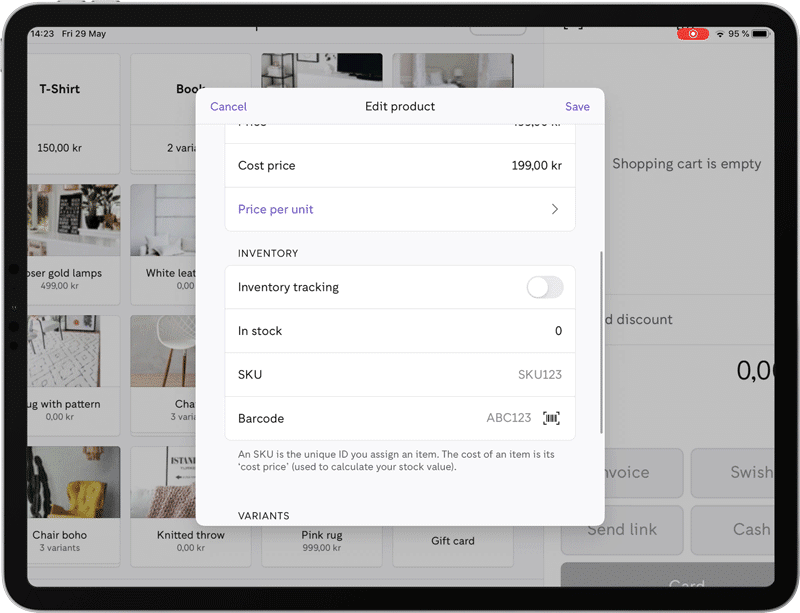Select the White leather product thumbnail
The height and width of the screenshot is (613, 800).
coord(163,220)
